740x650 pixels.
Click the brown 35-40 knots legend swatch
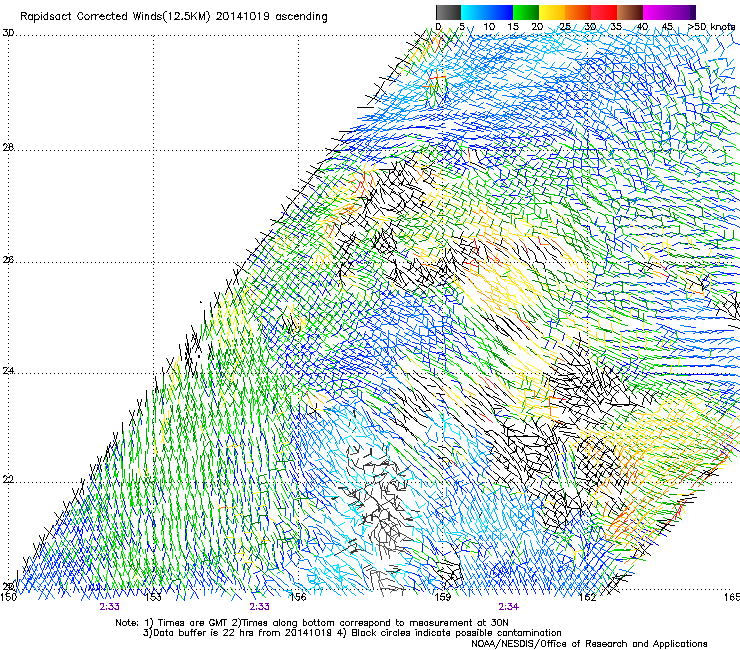point(630,12)
